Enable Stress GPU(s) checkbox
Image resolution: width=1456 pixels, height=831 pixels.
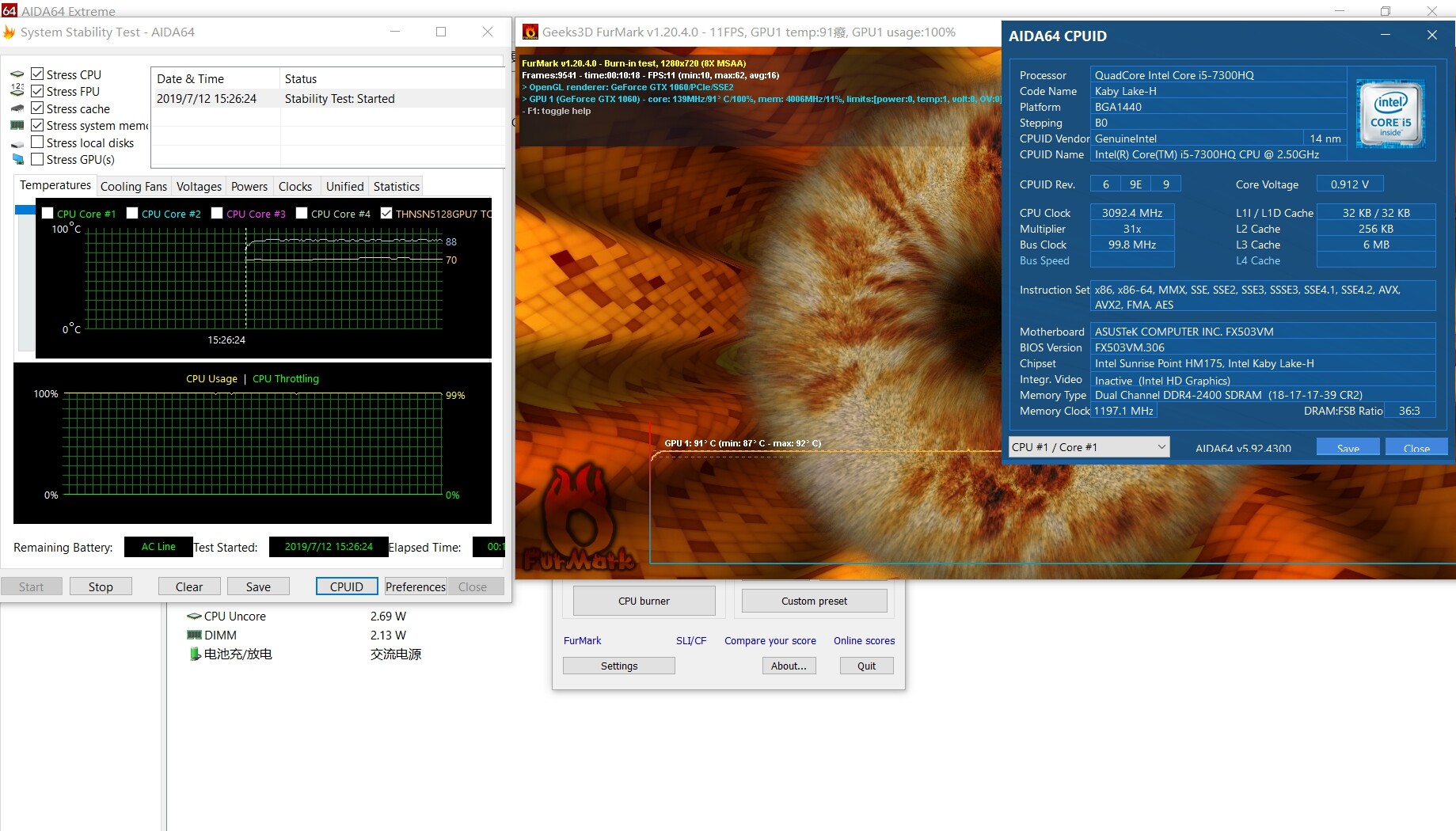click(37, 159)
